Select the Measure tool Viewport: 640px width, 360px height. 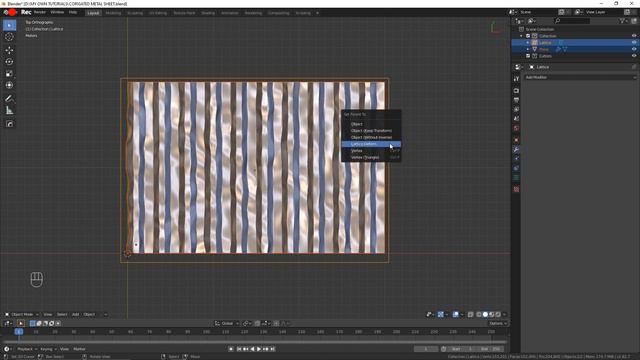(9, 110)
